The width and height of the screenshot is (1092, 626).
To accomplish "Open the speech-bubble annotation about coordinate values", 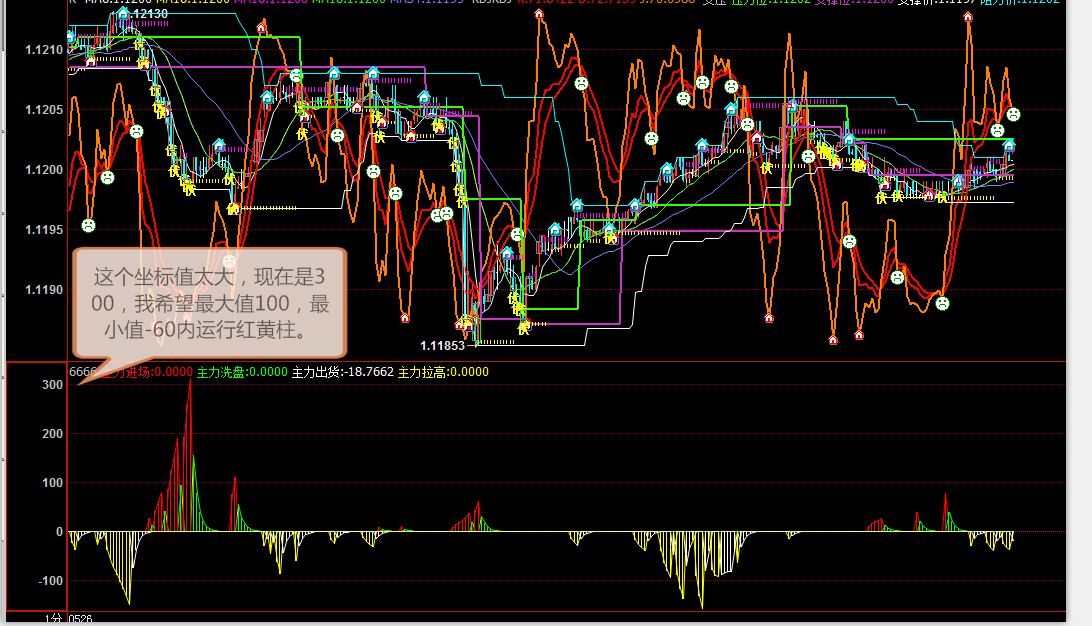I will click(x=210, y=302).
